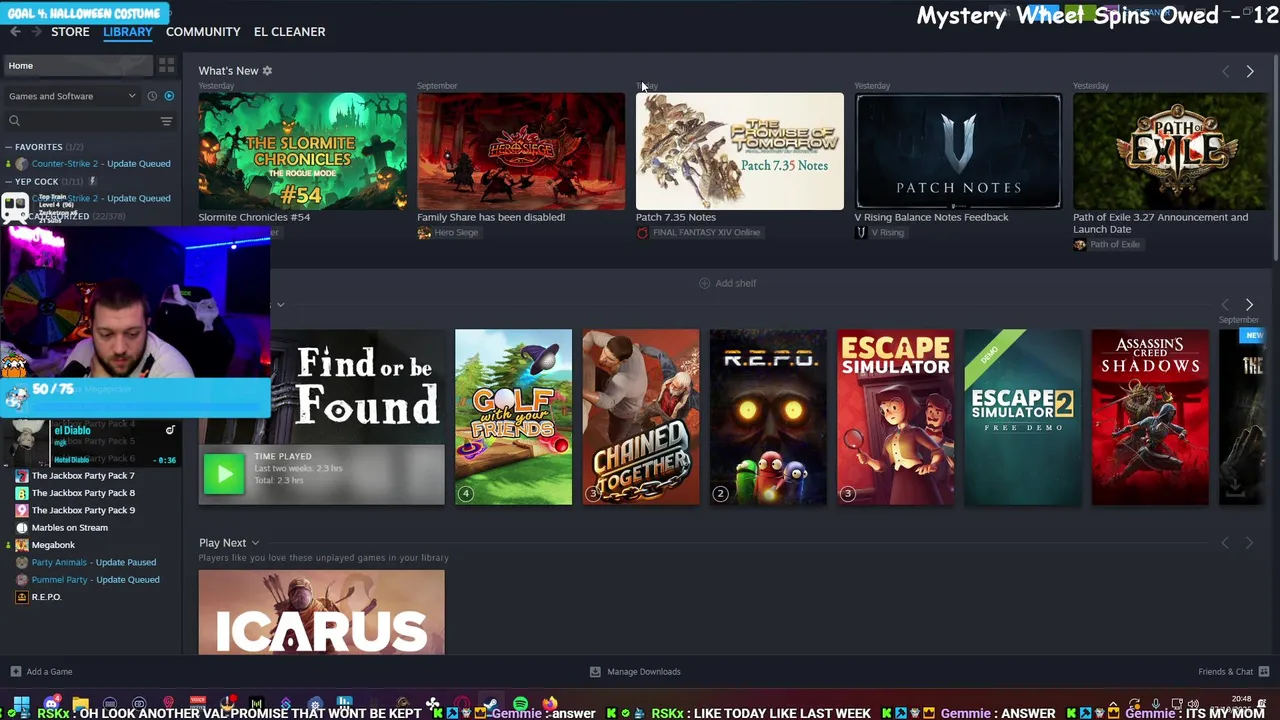This screenshot has width=1280, height=720.
Task: Open Path of Exile 3.27 announcement thumbnail
Action: pyautogui.click(x=1170, y=151)
